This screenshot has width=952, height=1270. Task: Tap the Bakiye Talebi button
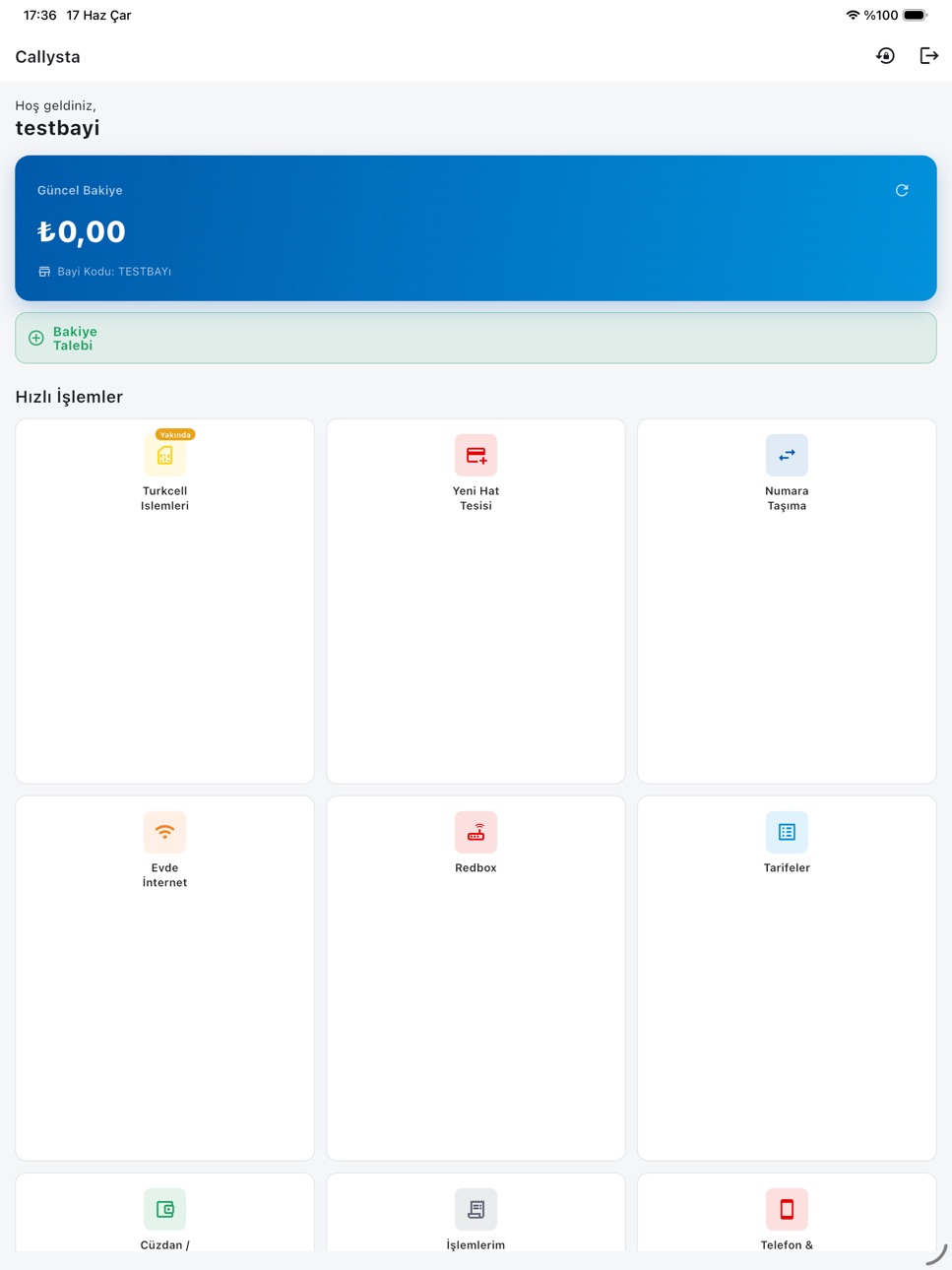[x=476, y=338]
